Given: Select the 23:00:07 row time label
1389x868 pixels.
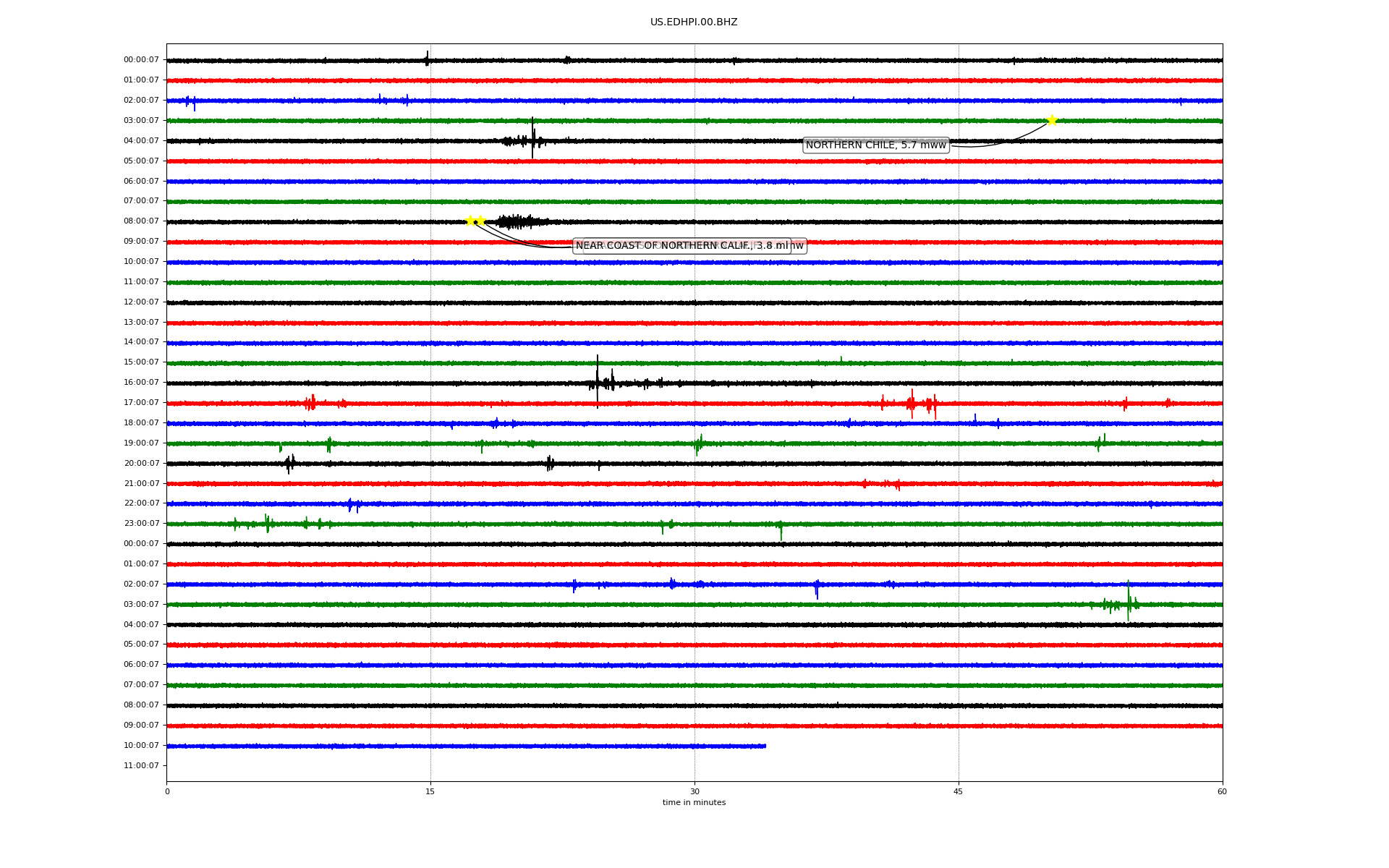Looking at the screenshot, I should click(x=141, y=524).
